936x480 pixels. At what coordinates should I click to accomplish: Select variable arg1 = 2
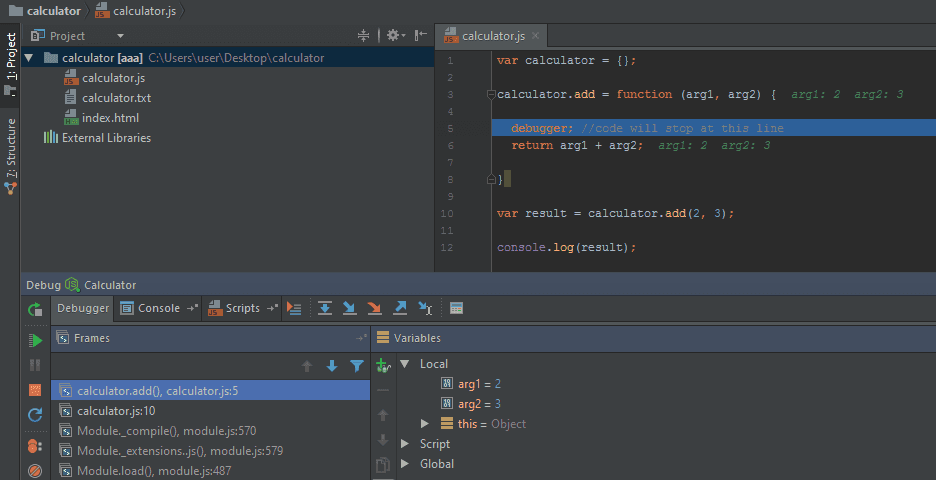pos(471,384)
